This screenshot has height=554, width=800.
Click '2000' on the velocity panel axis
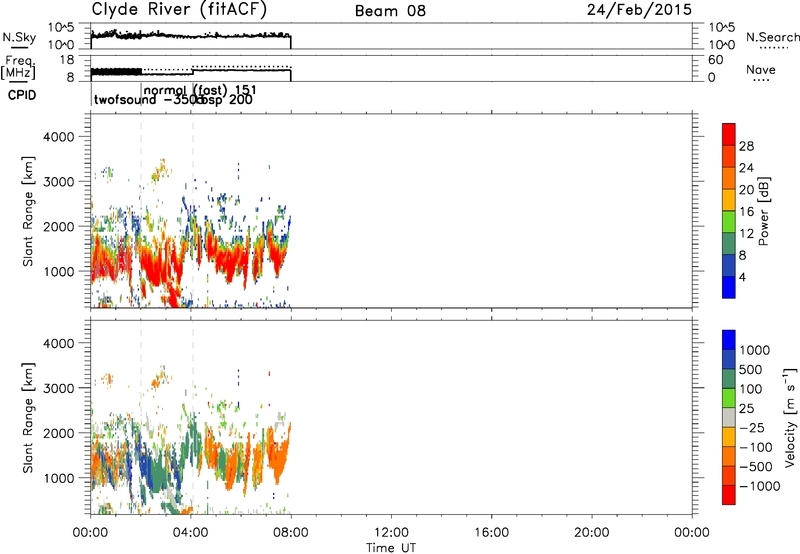click(58, 433)
